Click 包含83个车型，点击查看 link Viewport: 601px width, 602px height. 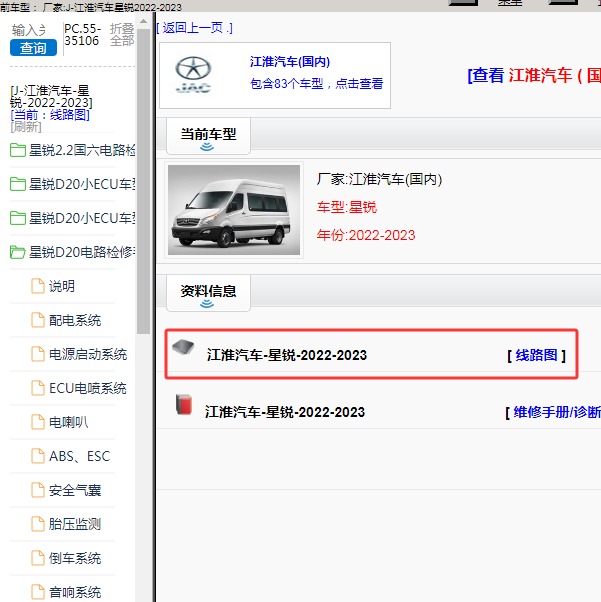click(316, 83)
